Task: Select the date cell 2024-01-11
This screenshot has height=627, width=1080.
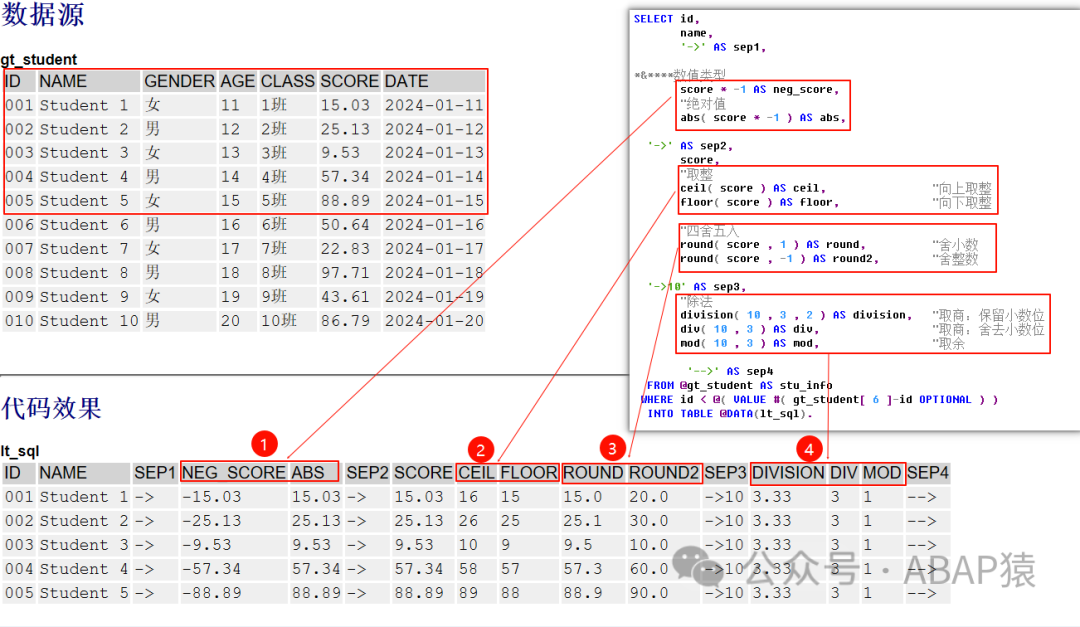Action: (x=434, y=105)
